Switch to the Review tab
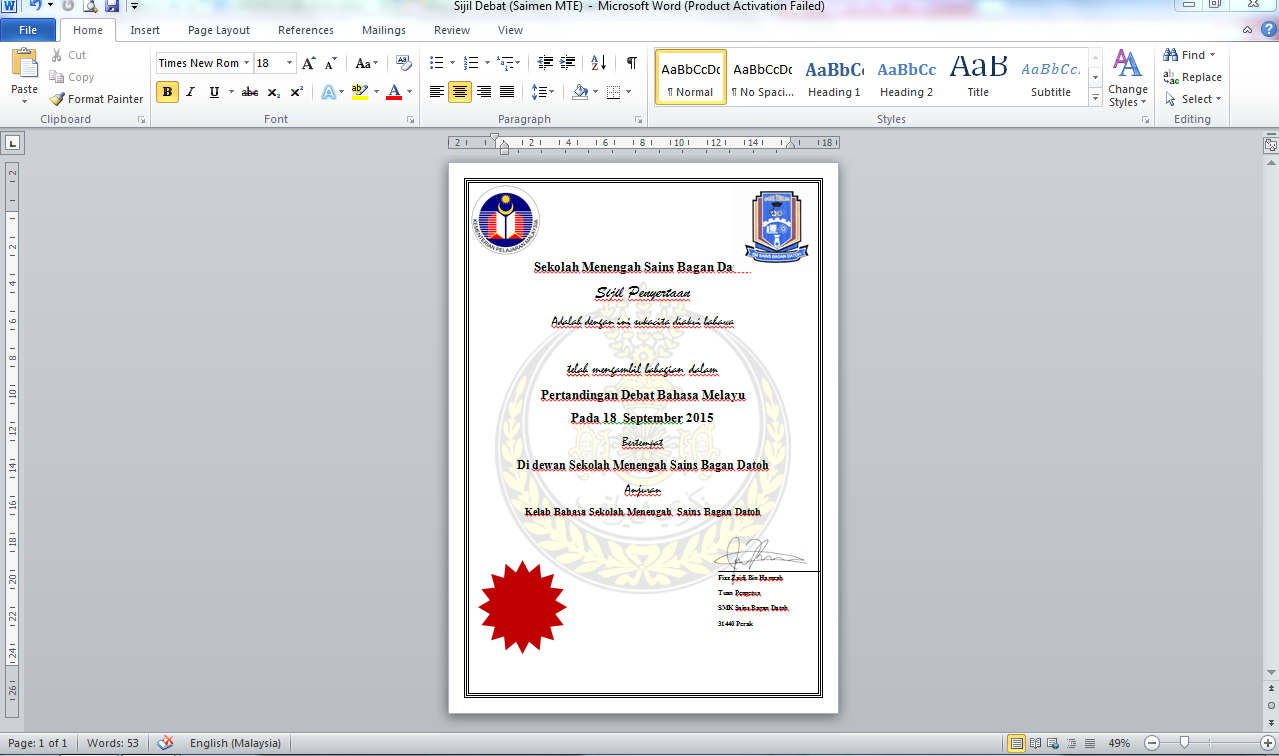Screen dimensions: 1279x756 click(x=452, y=30)
